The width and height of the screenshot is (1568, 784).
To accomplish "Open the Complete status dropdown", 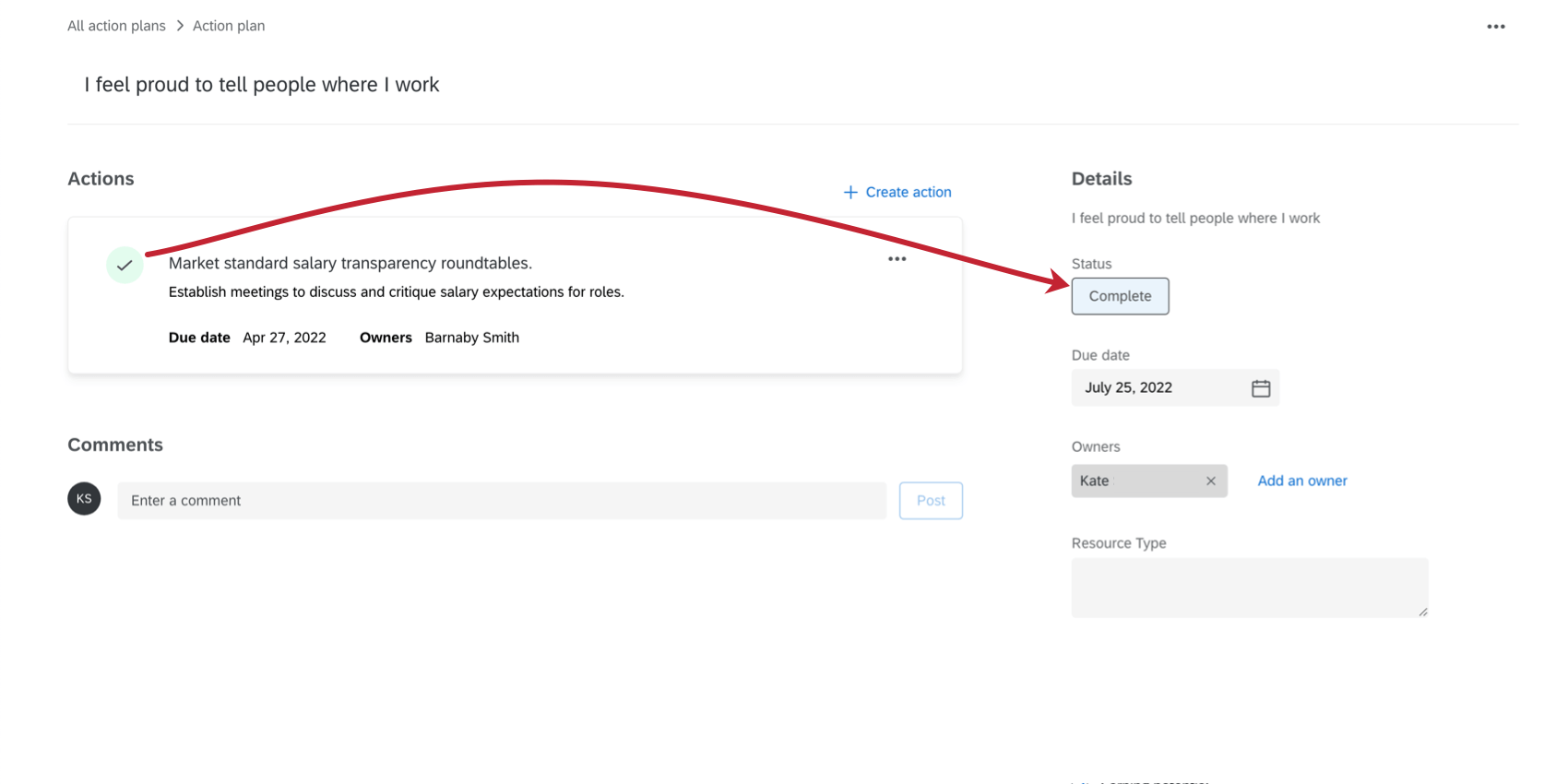I will point(1120,296).
